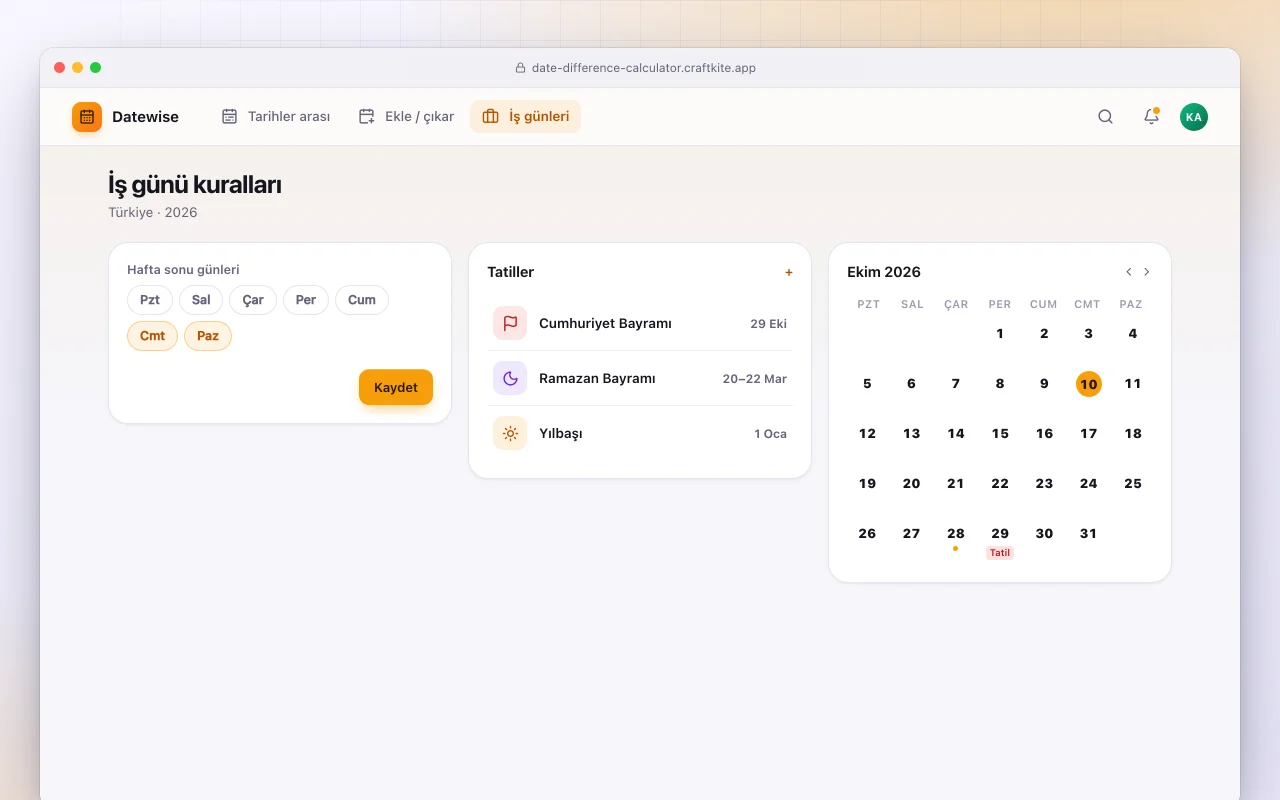Click the sun icon for Yılbaşı
Image resolution: width=1280 pixels, height=800 pixels.
[x=510, y=433]
